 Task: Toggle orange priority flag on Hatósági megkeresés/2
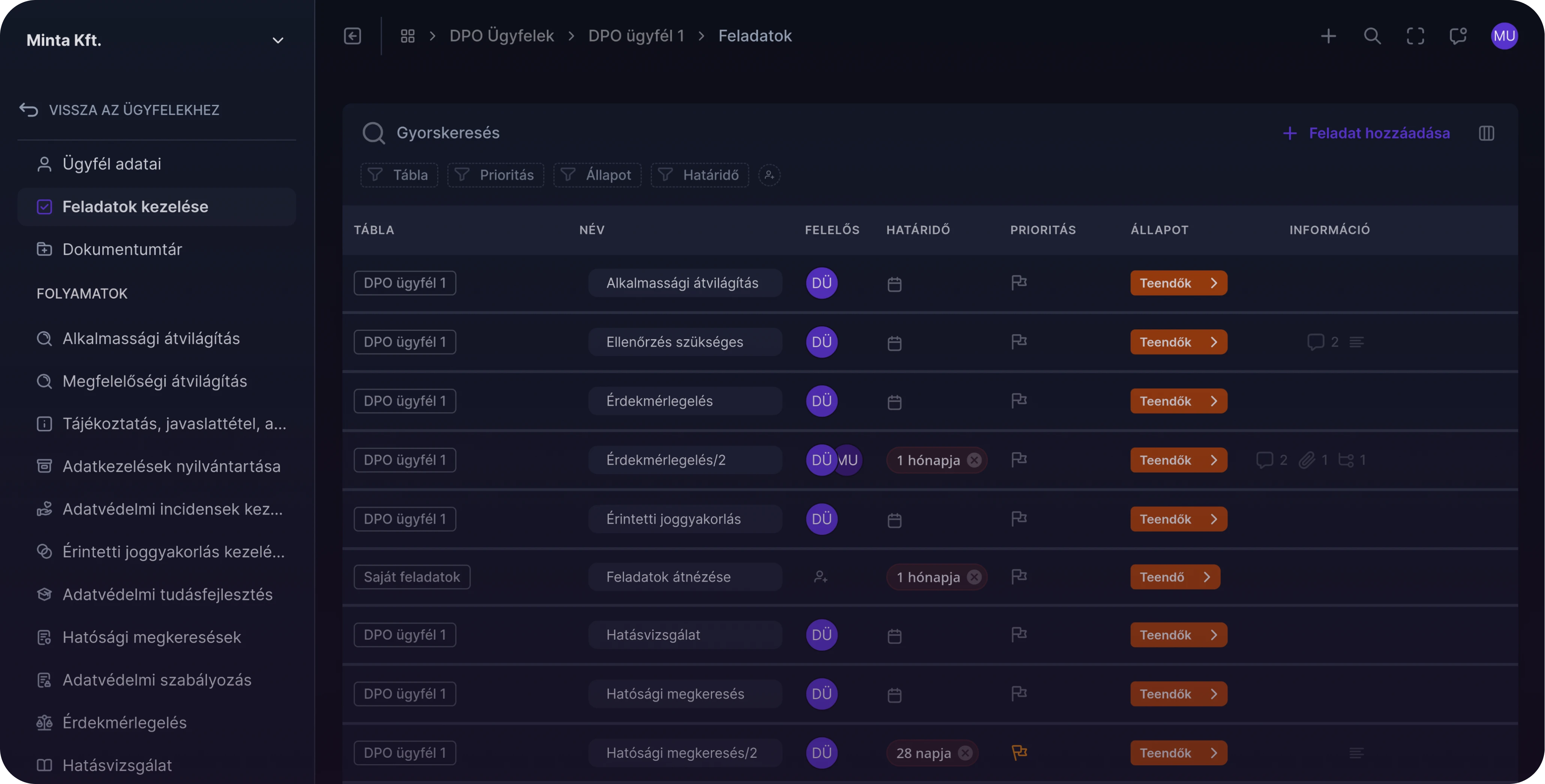pyautogui.click(x=1019, y=752)
